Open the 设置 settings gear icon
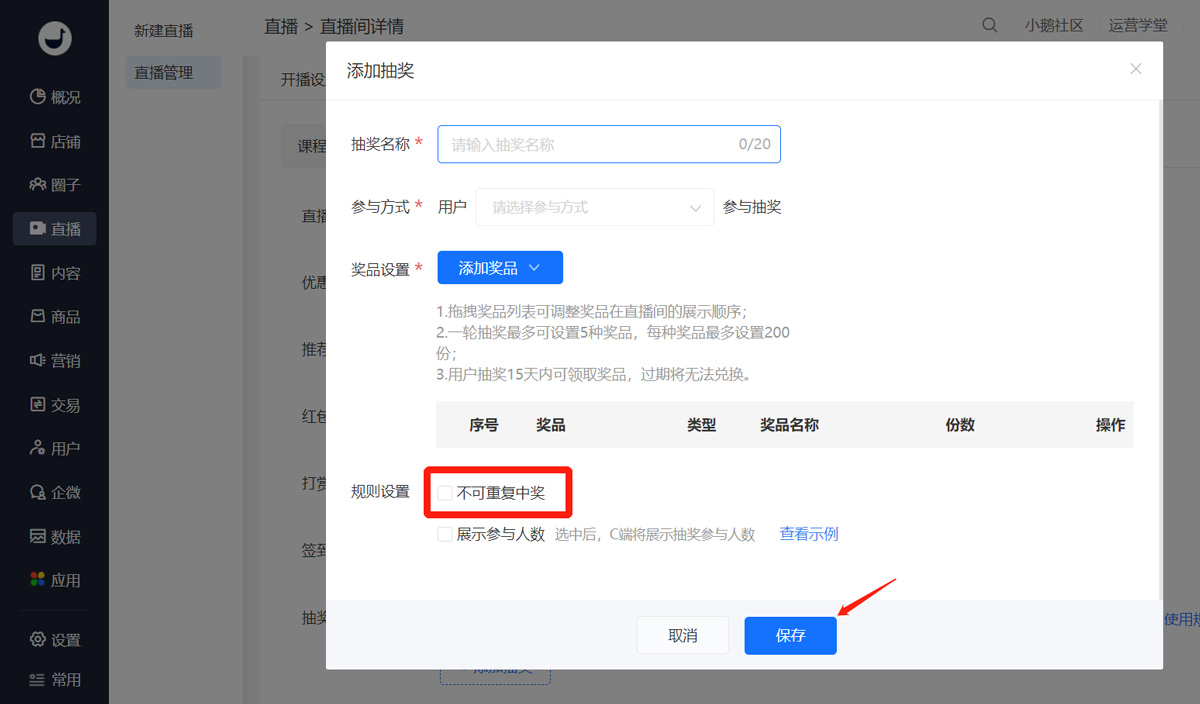The image size is (1200, 704). [38, 640]
